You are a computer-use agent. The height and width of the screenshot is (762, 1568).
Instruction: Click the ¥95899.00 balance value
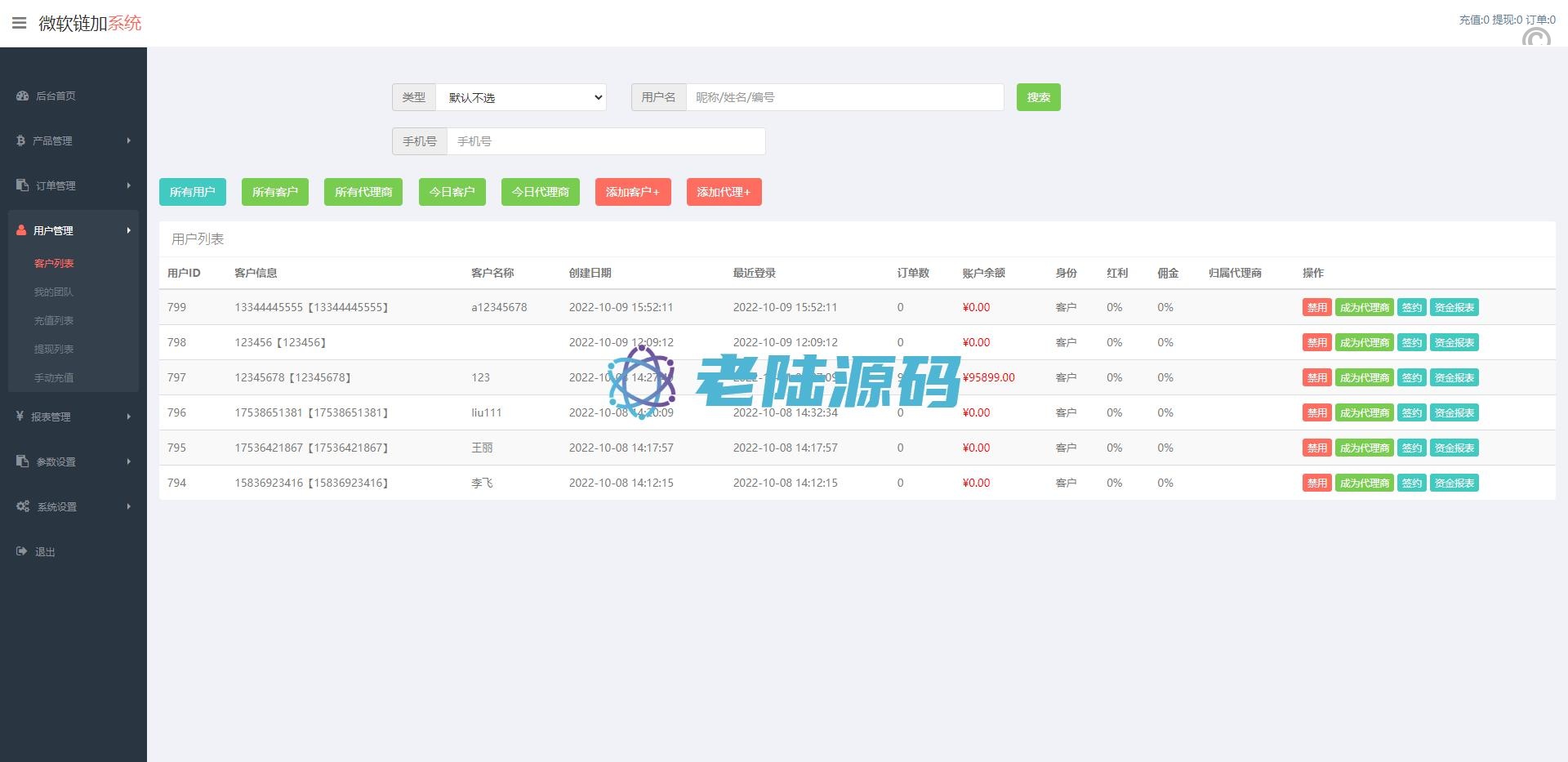point(988,377)
